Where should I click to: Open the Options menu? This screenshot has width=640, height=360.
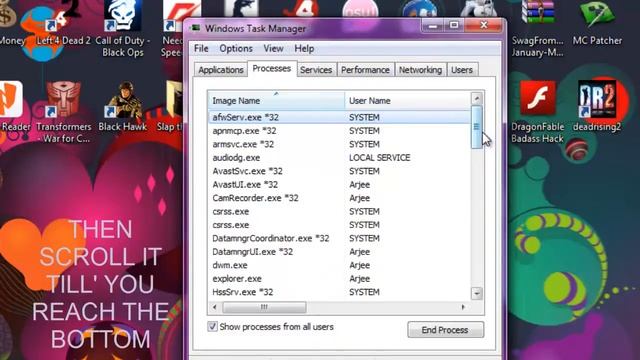click(236, 49)
